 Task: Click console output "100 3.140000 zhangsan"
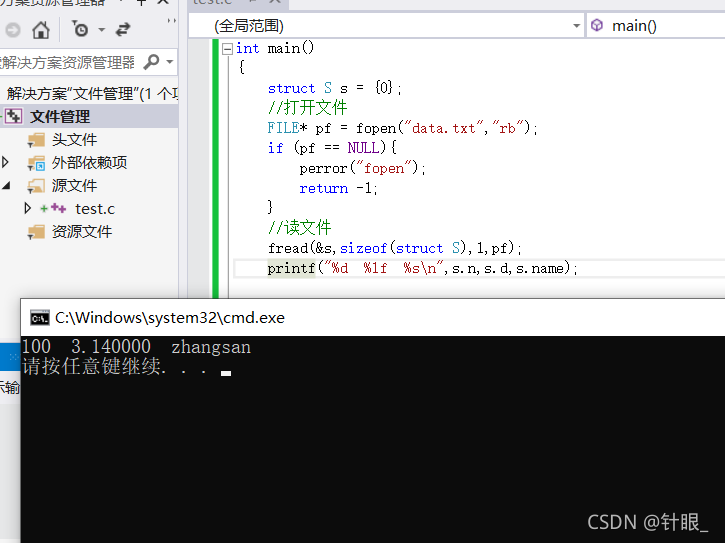point(136,347)
